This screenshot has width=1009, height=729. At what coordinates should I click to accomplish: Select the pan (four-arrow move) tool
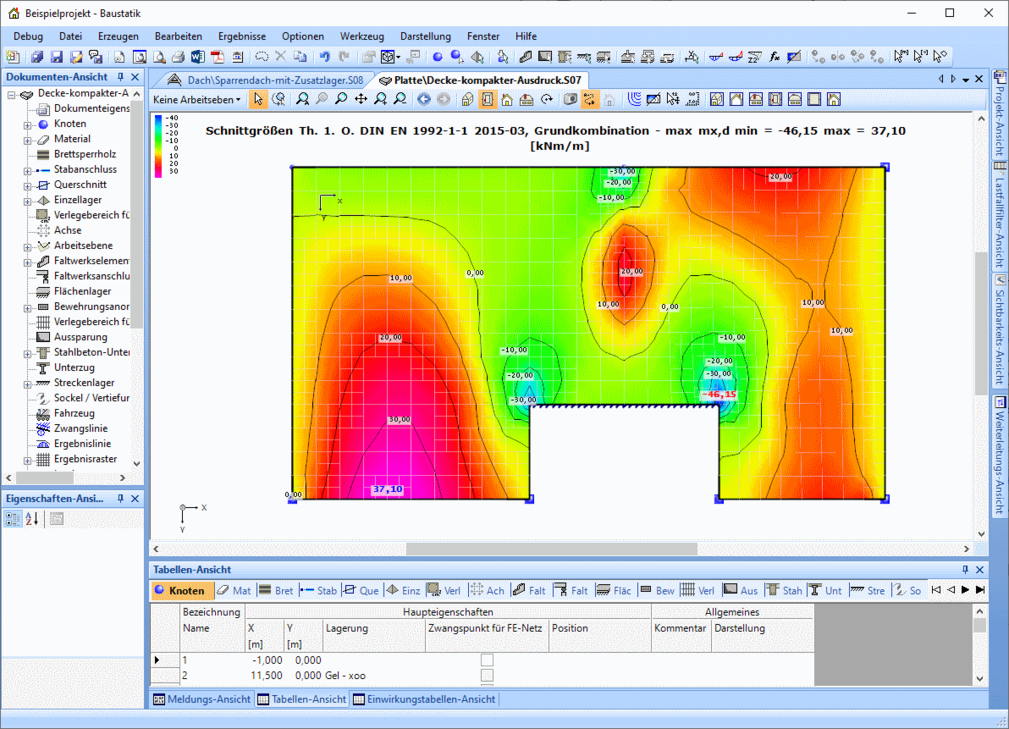[361, 99]
